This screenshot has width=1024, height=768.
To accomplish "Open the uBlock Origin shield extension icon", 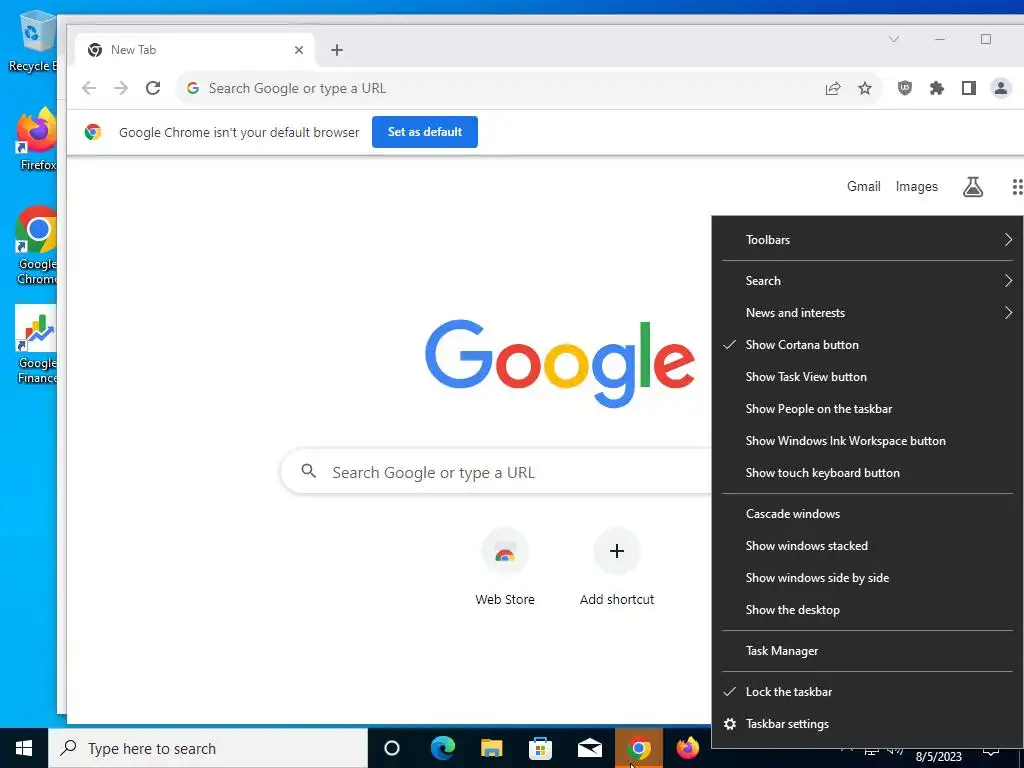I will (x=904, y=88).
